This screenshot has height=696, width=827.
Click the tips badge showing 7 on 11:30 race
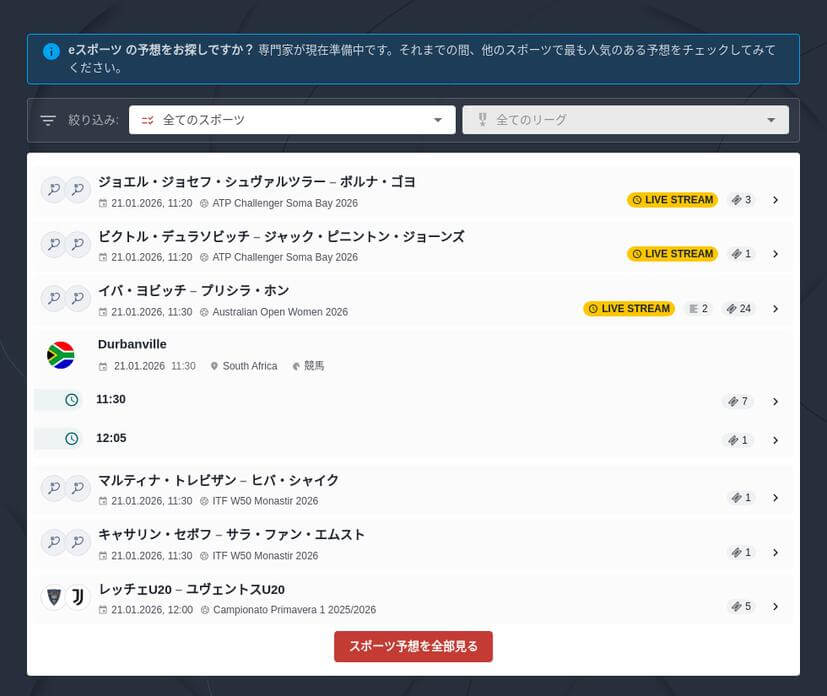click(738, 400)
